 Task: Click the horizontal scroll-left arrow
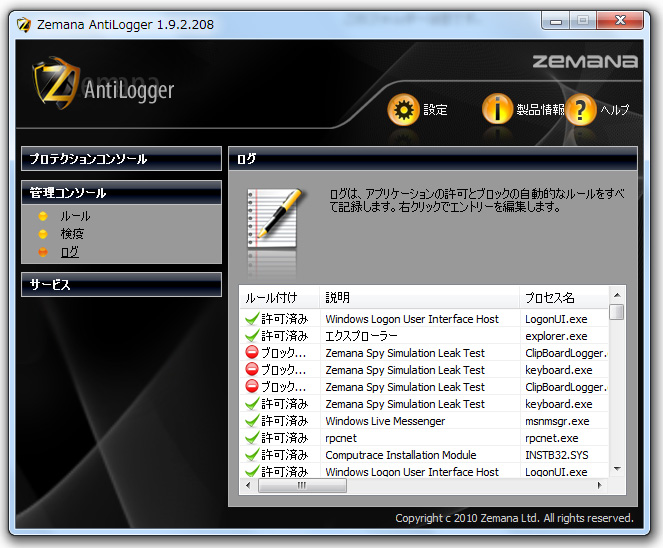pos(248,485)
